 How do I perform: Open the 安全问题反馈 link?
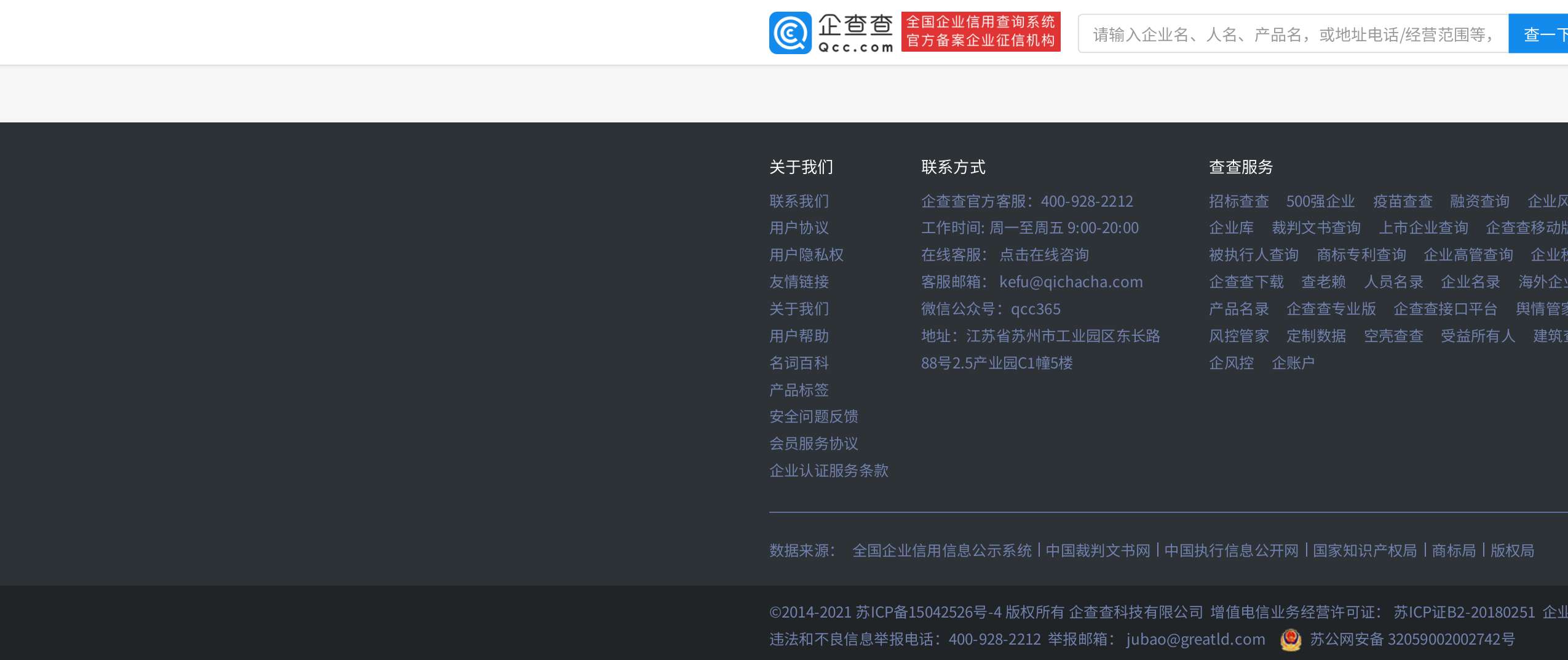(814, 416)
